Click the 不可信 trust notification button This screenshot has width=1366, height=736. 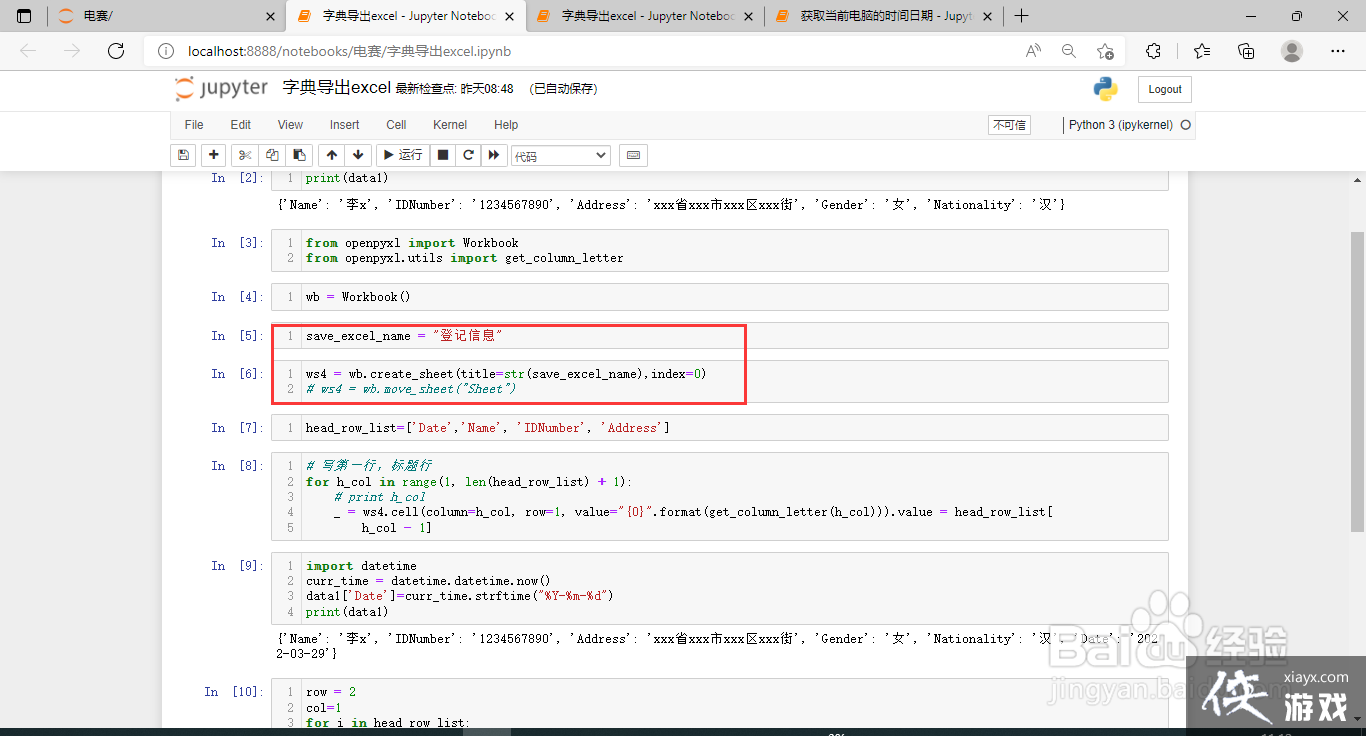(x=1009, y=125)
